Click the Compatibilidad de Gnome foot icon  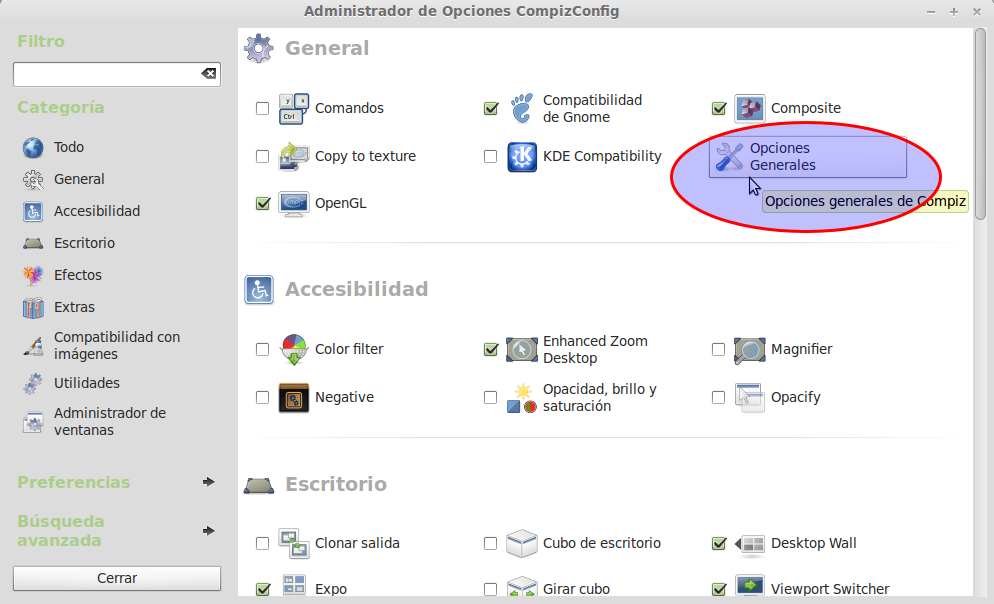(522, 108)
